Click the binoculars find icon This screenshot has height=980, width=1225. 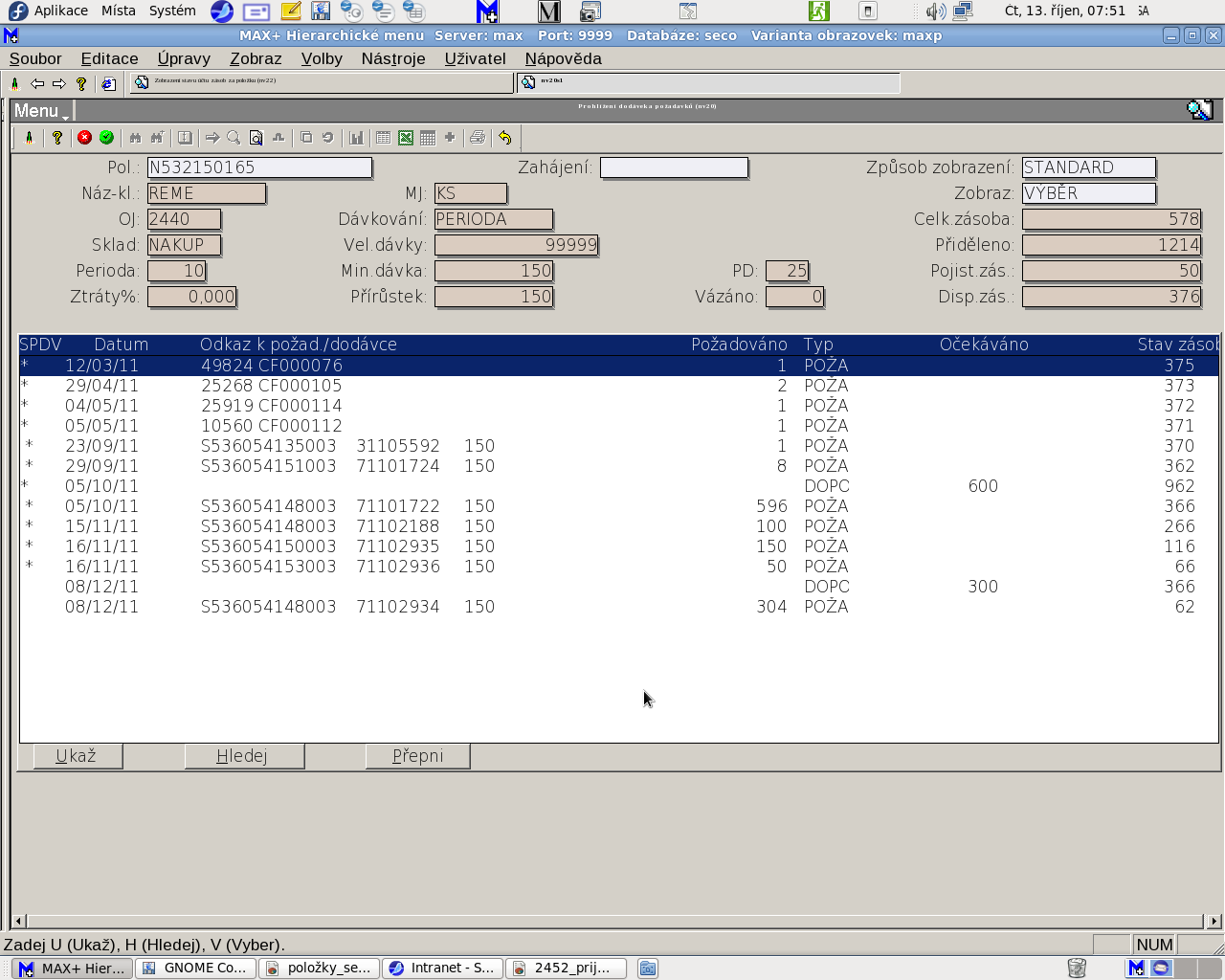(x=135, y=138)
